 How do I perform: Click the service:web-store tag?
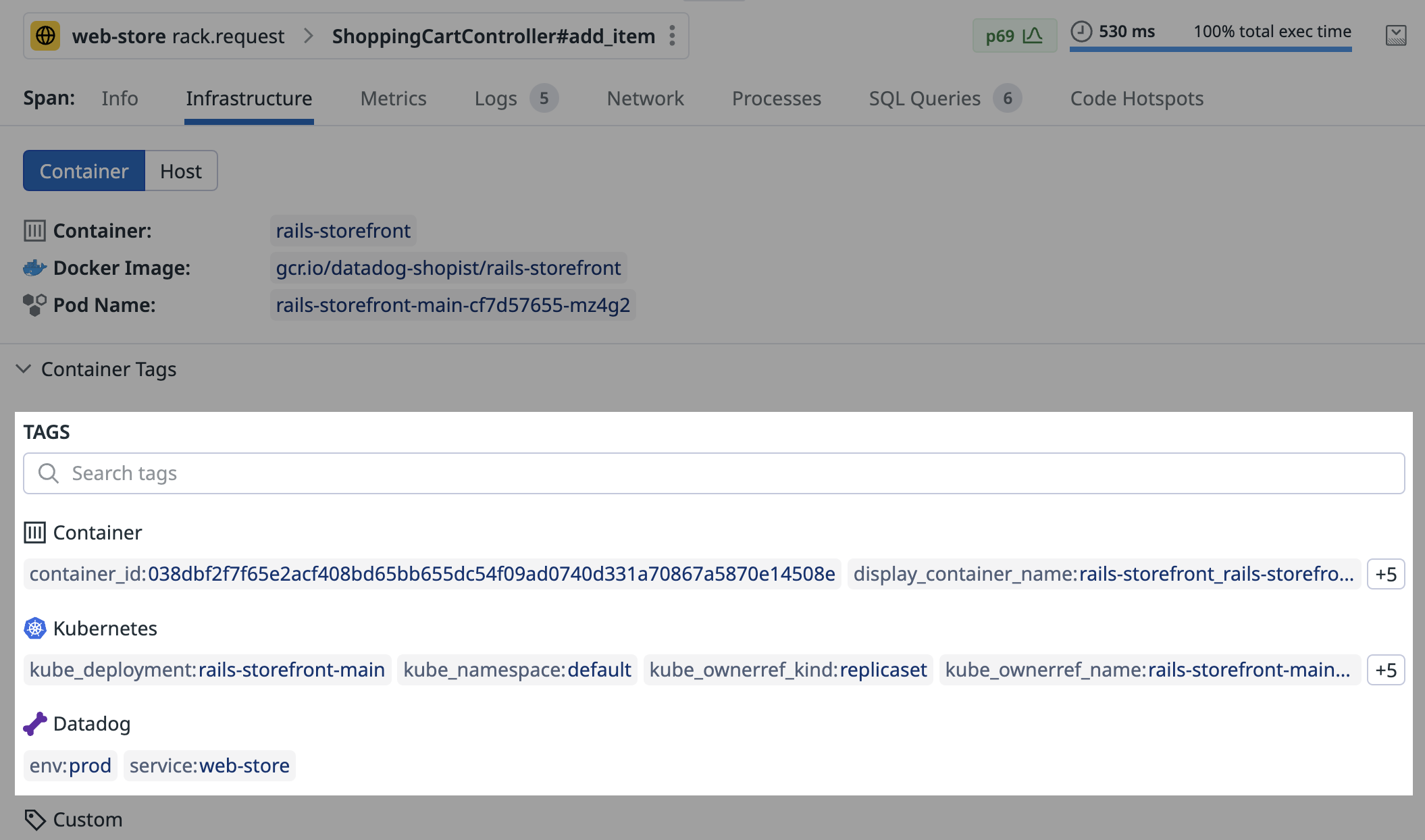pos(209,766)
